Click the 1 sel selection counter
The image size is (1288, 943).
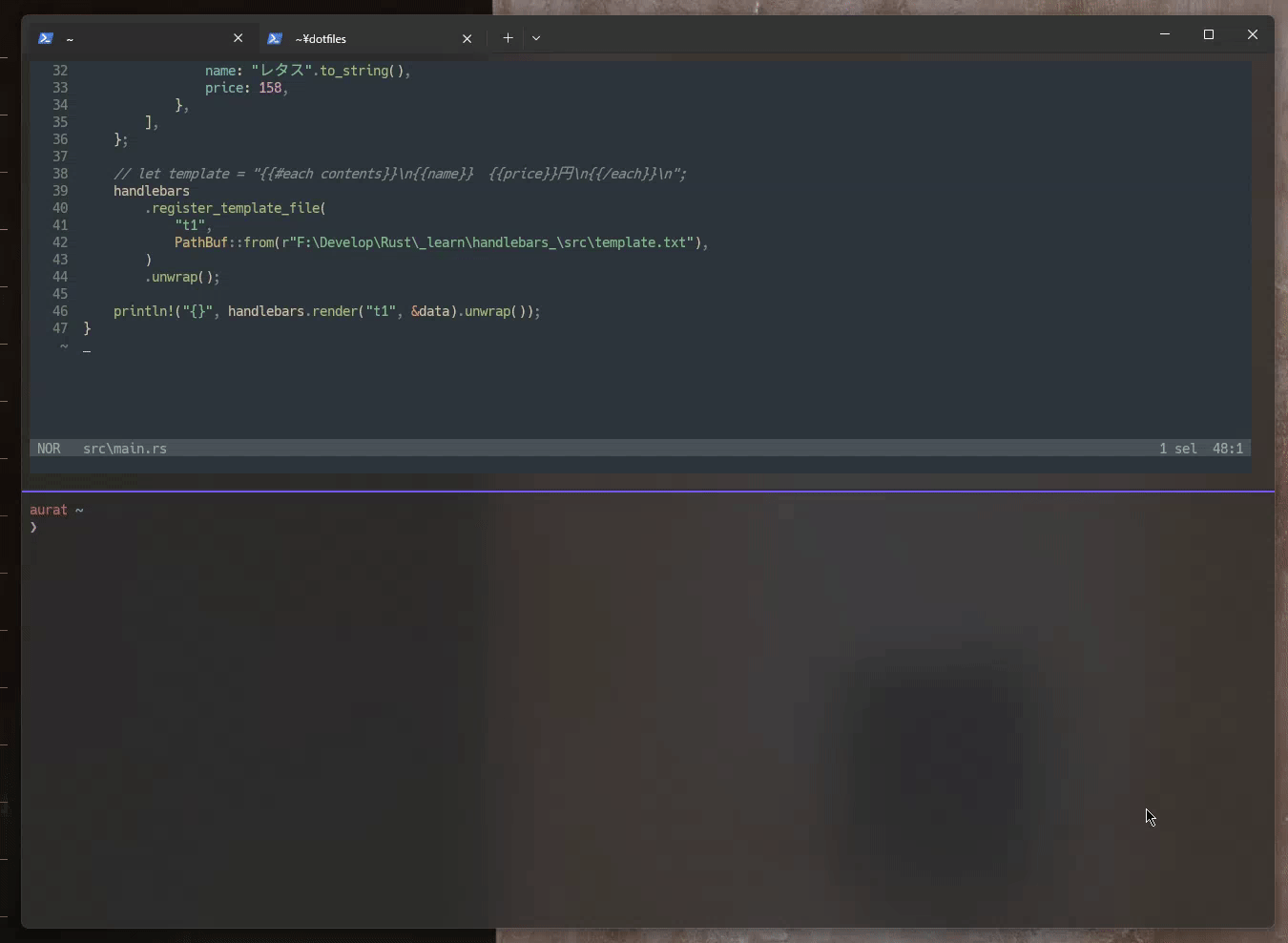(1180, 449)
